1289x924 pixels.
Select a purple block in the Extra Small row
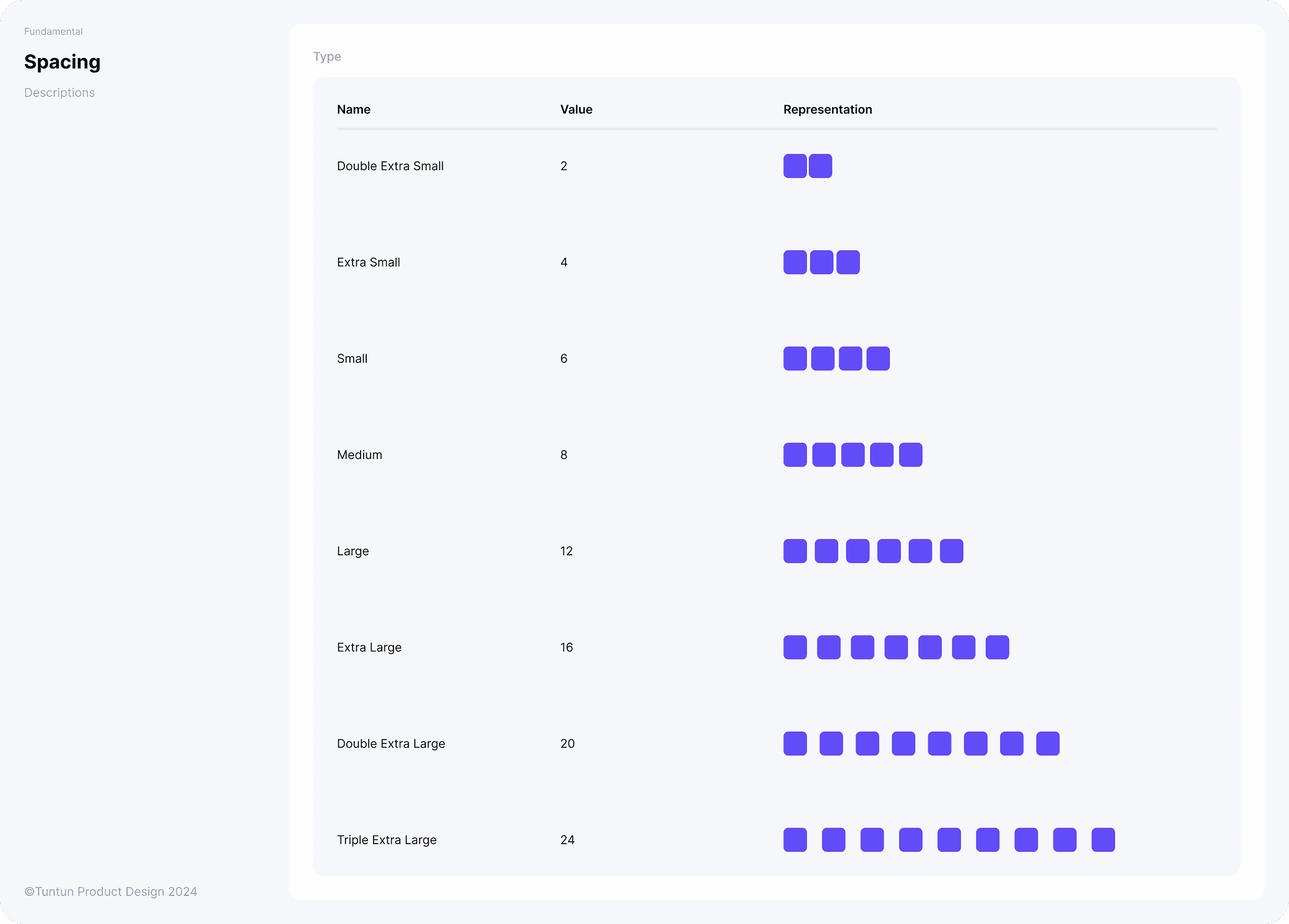click(x=821, y=262)
